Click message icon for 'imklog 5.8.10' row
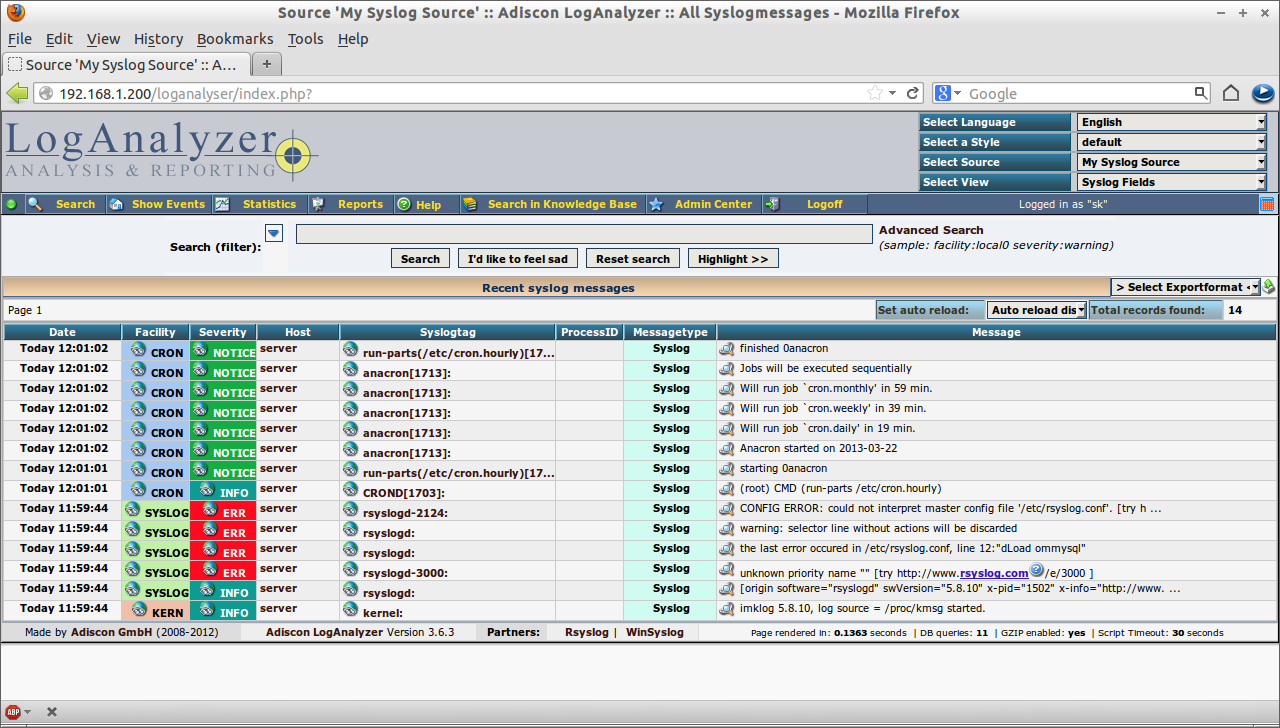Screen dimensions: 1280x728 click(x=727, y=609)
